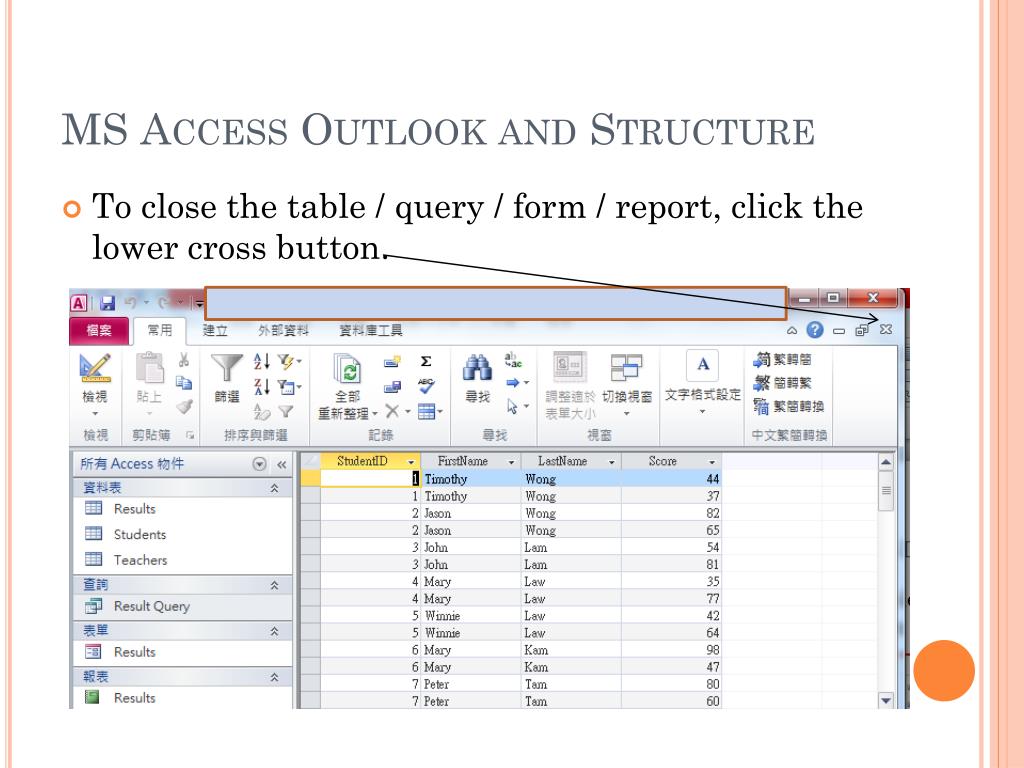
Task: Open the Results report under 報表
Action: point(182,697)
